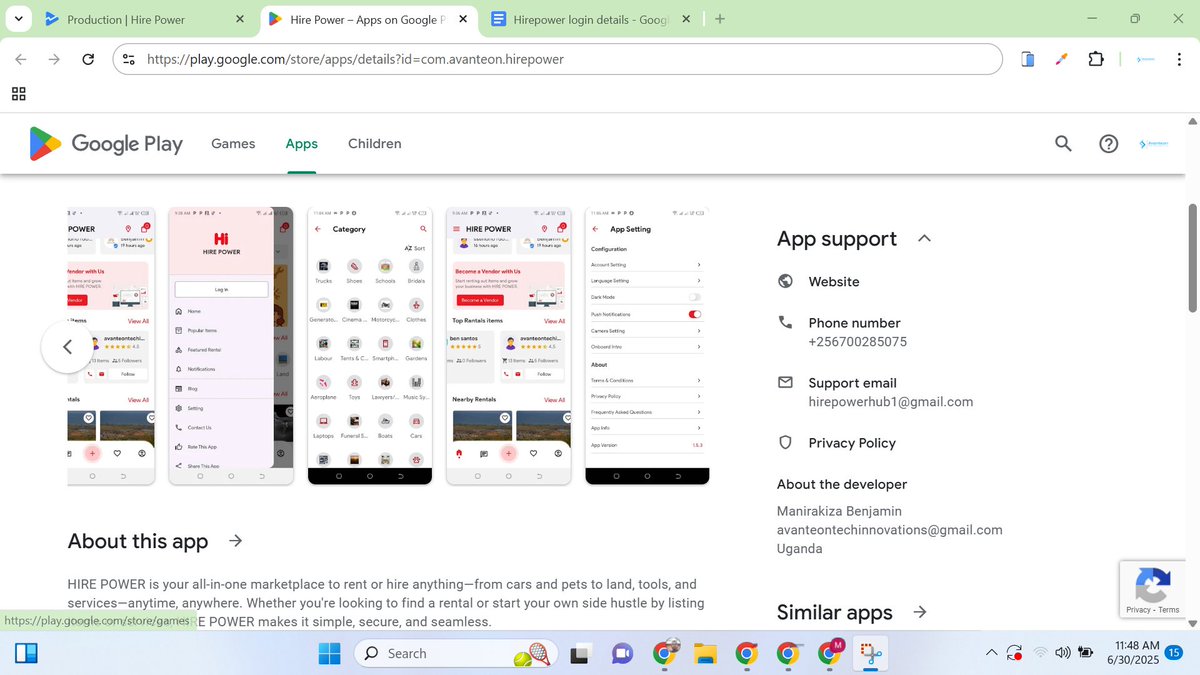
Task: Open the widgets icon at taskbar left
Action: tap(26, 654)
